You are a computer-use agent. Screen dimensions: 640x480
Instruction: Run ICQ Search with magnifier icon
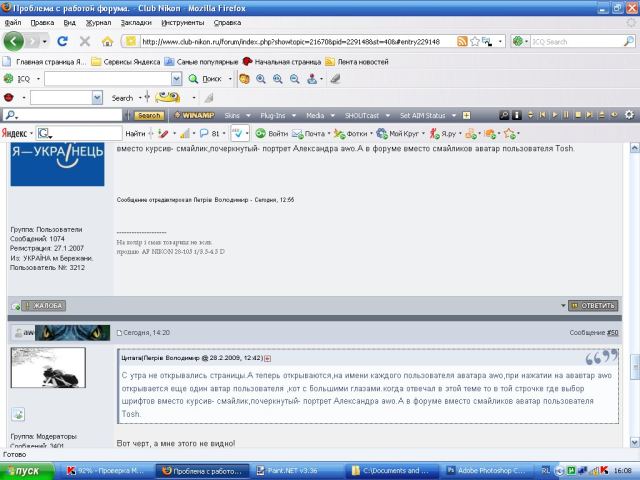(629, 41)
